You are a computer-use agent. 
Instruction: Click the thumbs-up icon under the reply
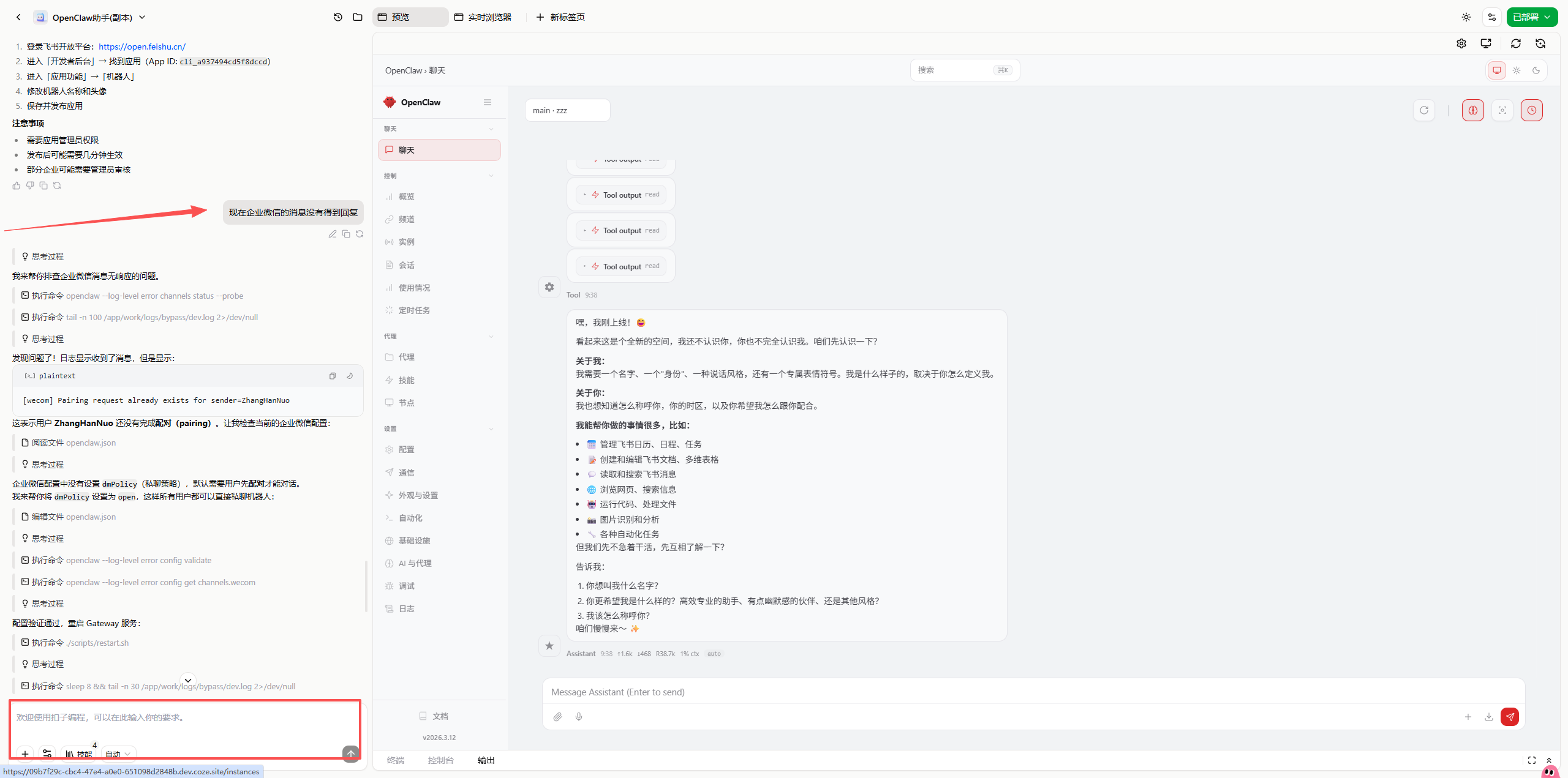click(x=17, y=185)
